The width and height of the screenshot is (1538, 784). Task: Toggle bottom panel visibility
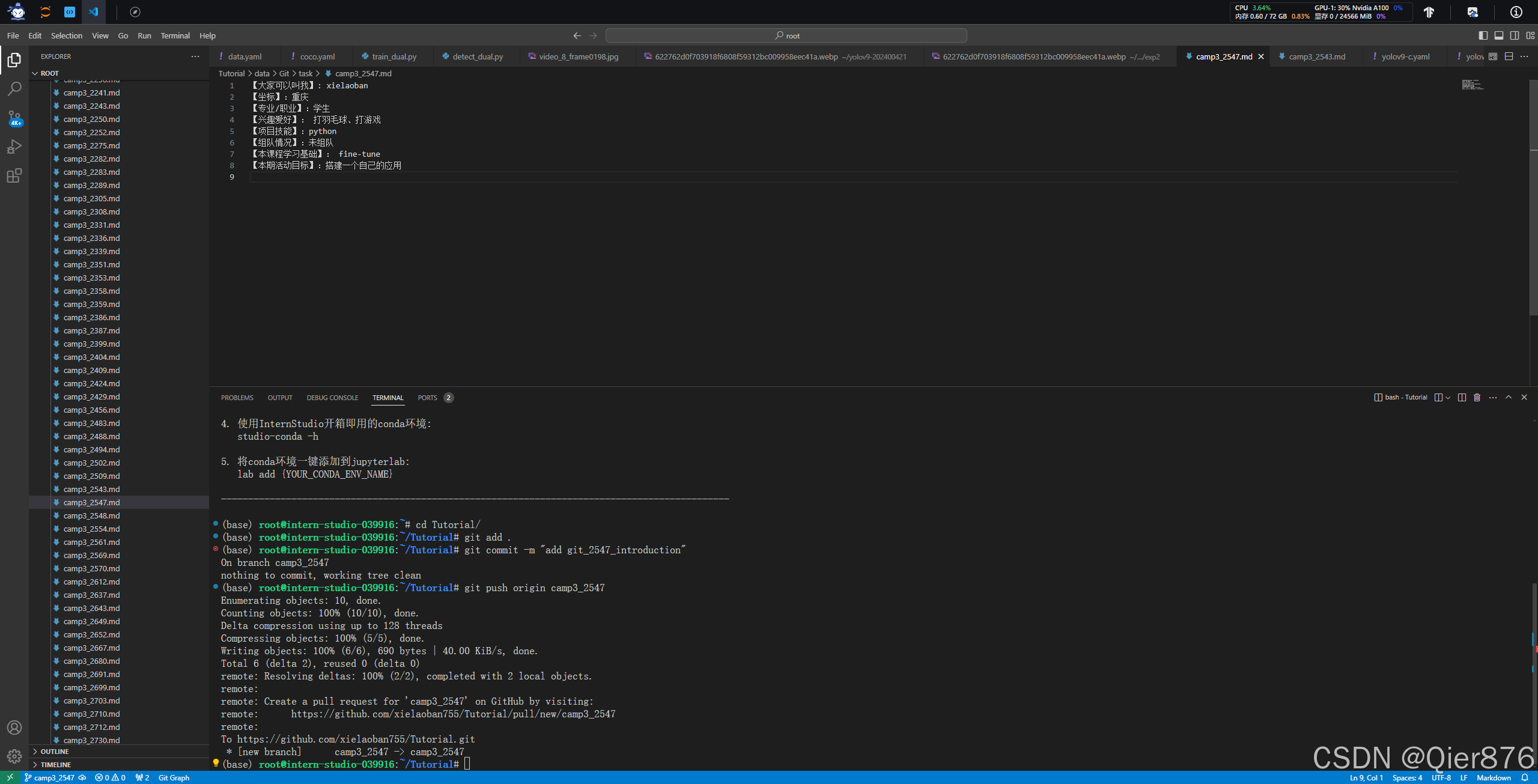tap(1499, 35)
